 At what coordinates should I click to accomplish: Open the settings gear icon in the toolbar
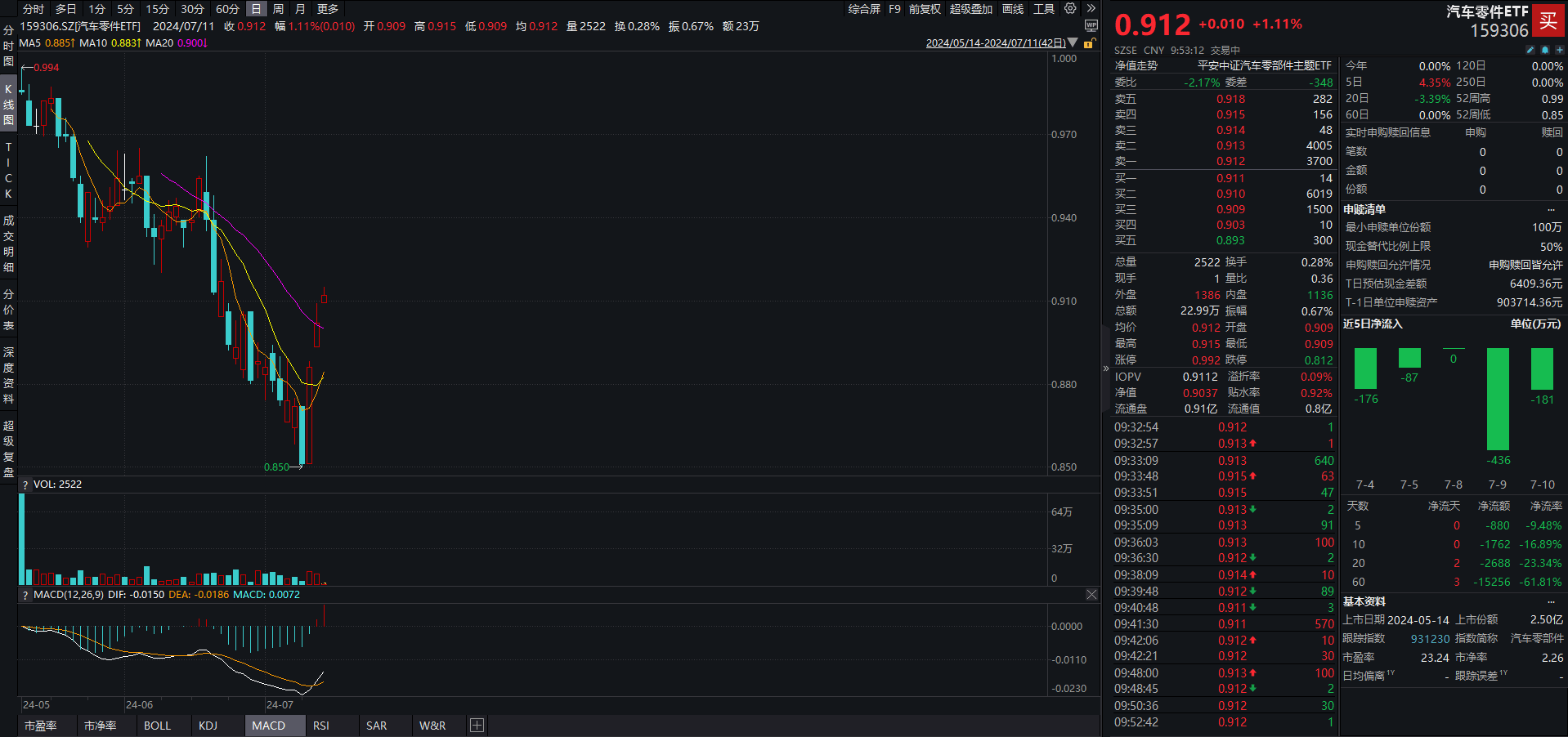pos(1069,8)
